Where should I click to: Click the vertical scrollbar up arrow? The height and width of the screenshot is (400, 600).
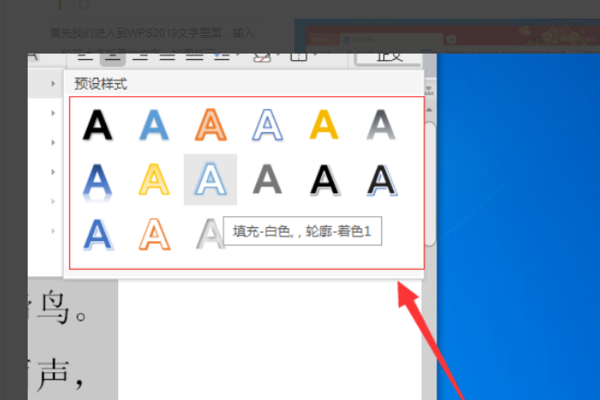click(429, 110)
